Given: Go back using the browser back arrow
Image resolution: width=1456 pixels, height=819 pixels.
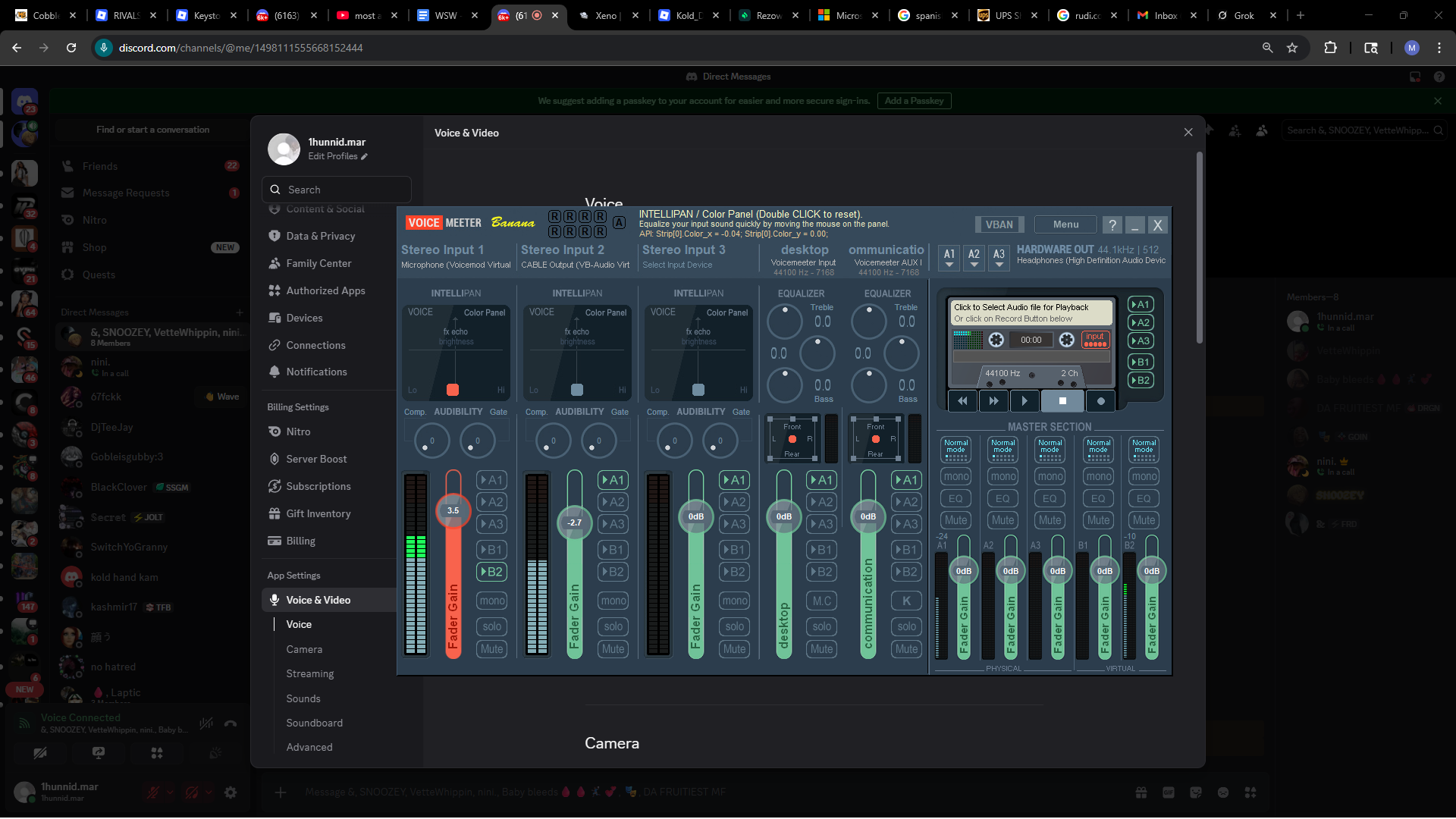Looking at the screenshot, I should point(17,48).
